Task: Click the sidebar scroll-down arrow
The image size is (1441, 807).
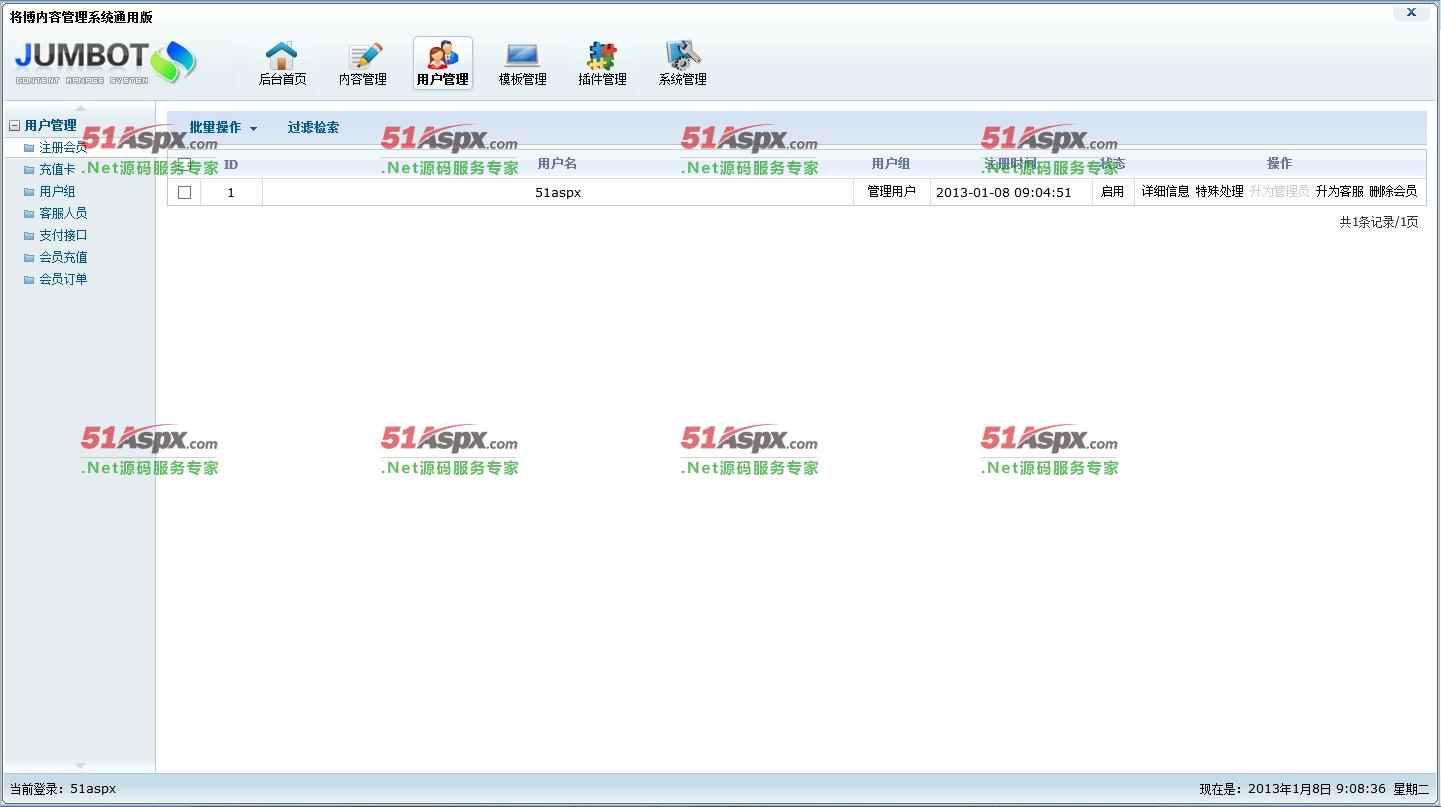Action: click(81, 766)
